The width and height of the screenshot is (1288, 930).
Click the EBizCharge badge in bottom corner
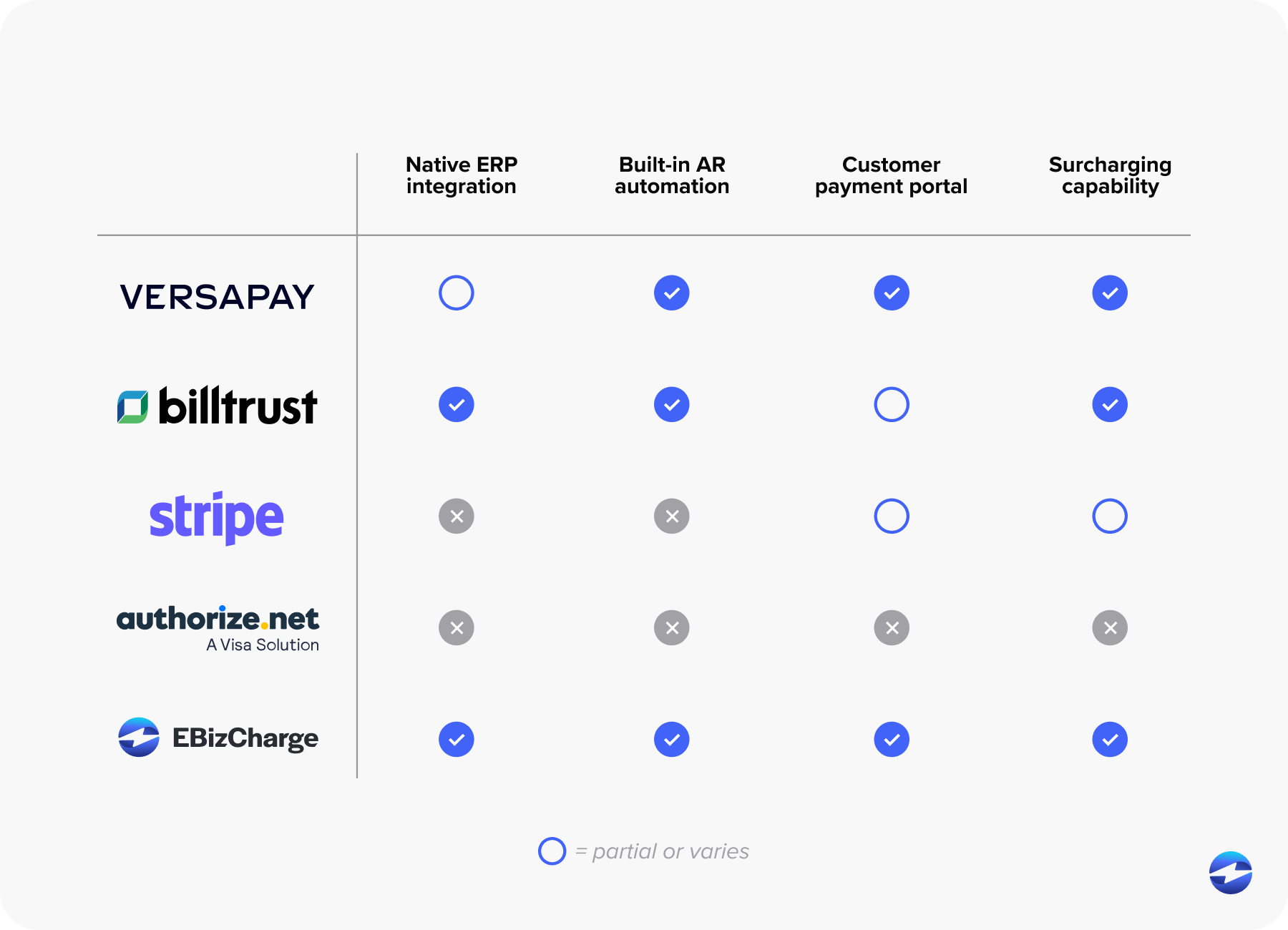pos(1231,873)
